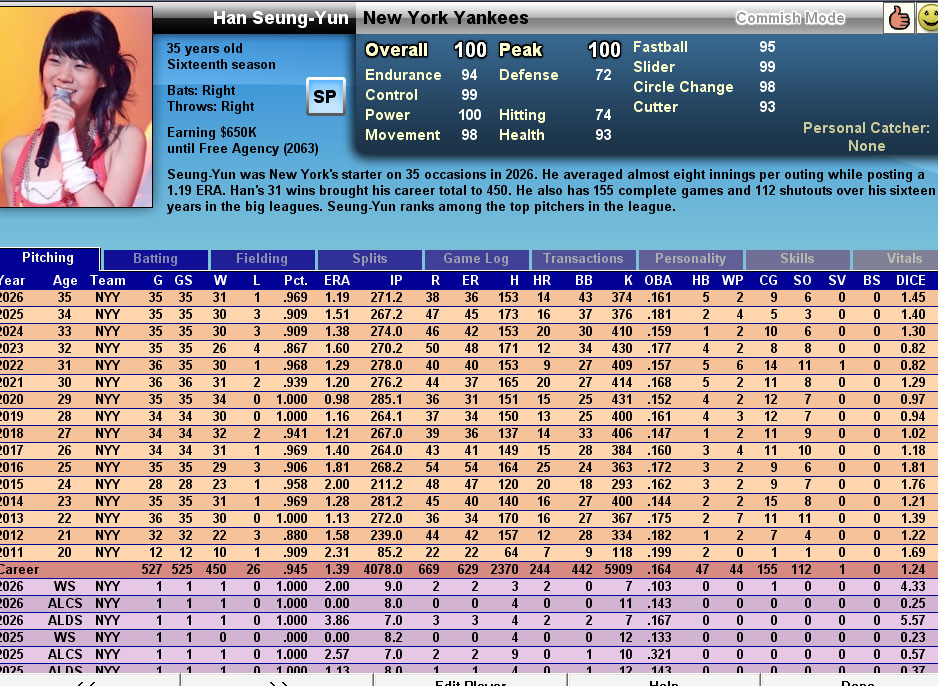Click the Career totals row label
This screenshot has width=938, height=686.
point(19,569)
